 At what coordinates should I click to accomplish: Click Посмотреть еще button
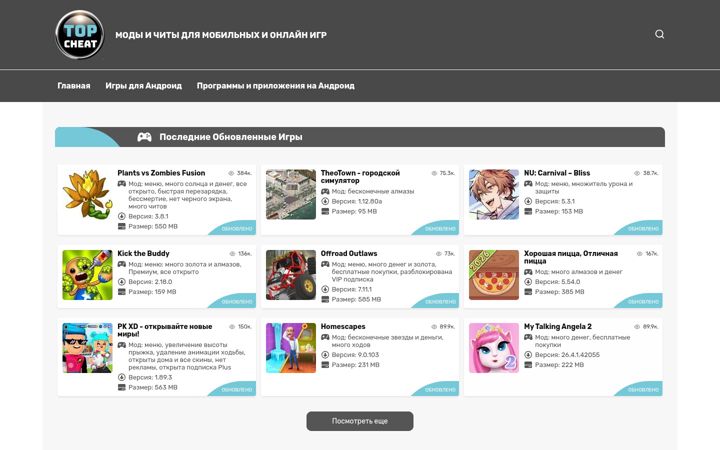pyautogui.click(x=360, y=421)
